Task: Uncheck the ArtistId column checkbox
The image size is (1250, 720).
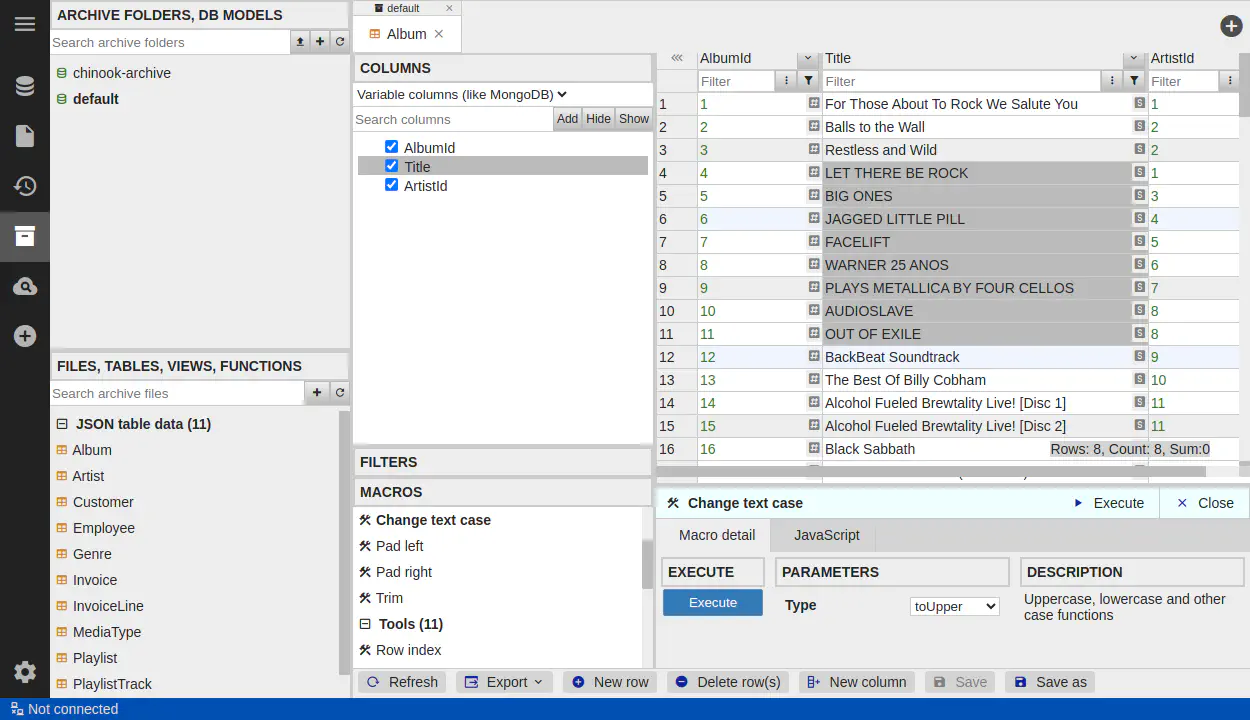Action: 391,185
